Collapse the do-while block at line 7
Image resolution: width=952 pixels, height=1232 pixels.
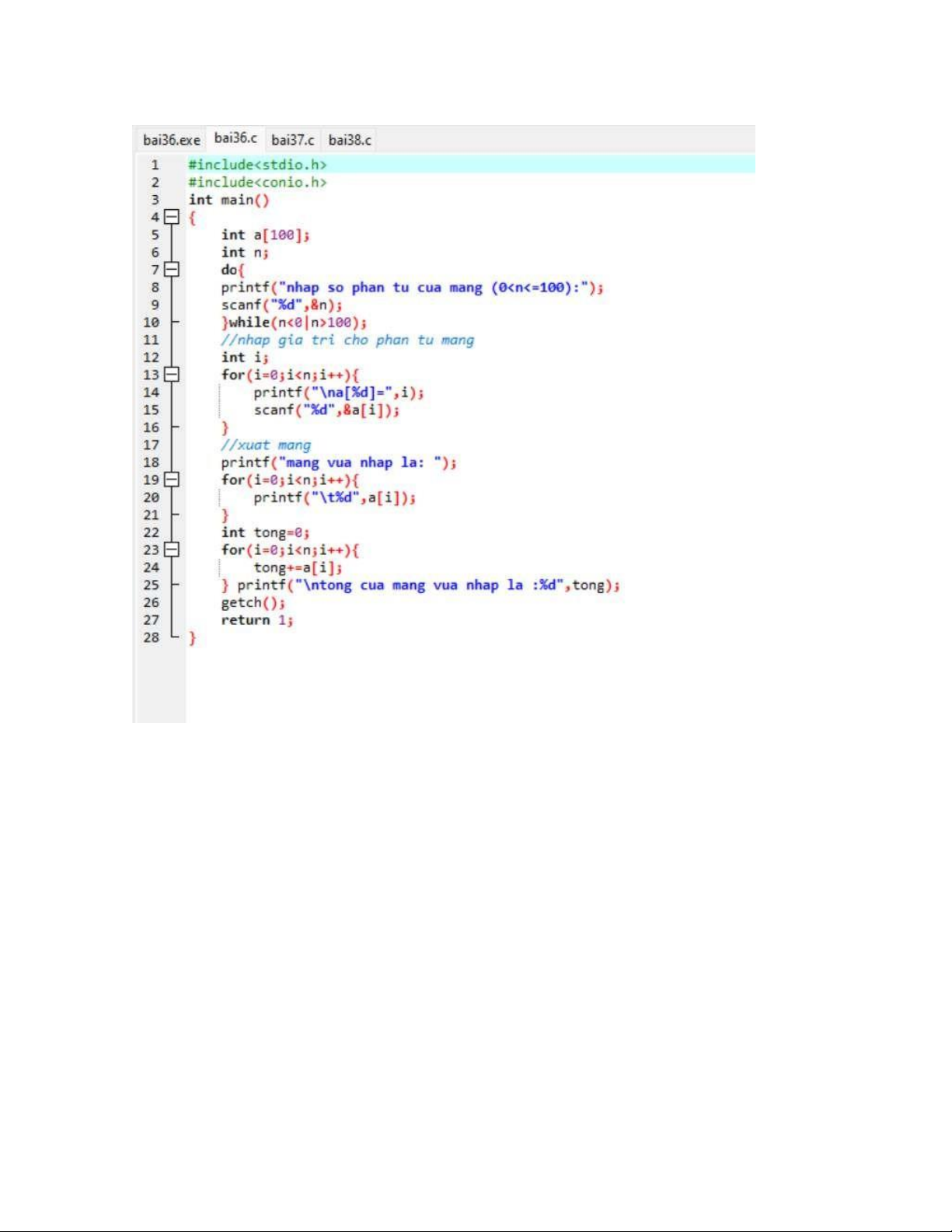click(x=172, y=270)
